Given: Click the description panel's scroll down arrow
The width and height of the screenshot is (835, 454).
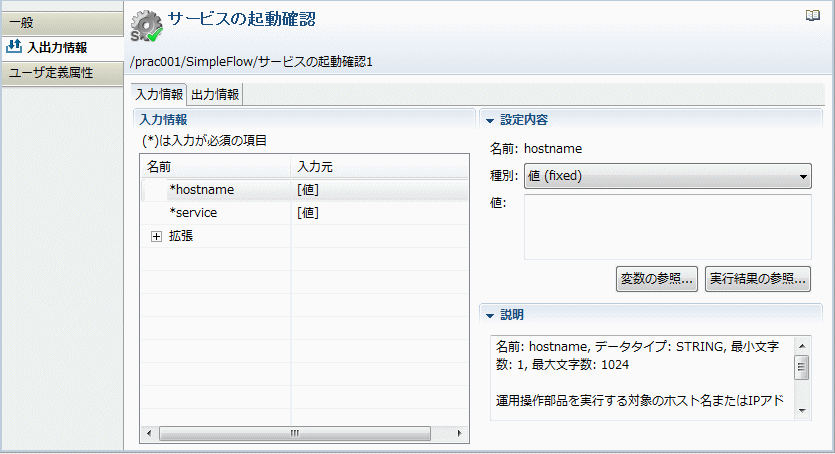Looking at the screenshot, I should (802, 411).
